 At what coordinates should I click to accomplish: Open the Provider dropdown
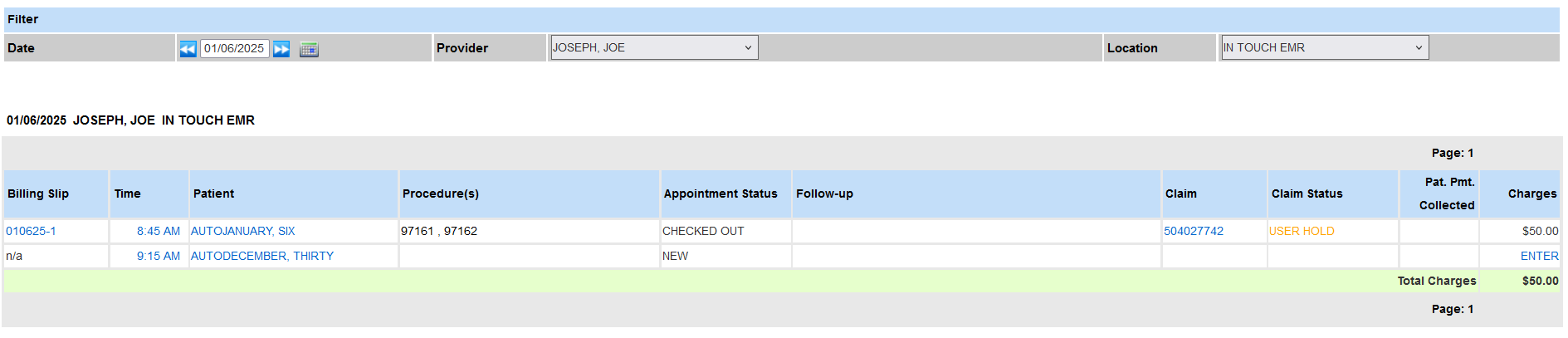653,47
